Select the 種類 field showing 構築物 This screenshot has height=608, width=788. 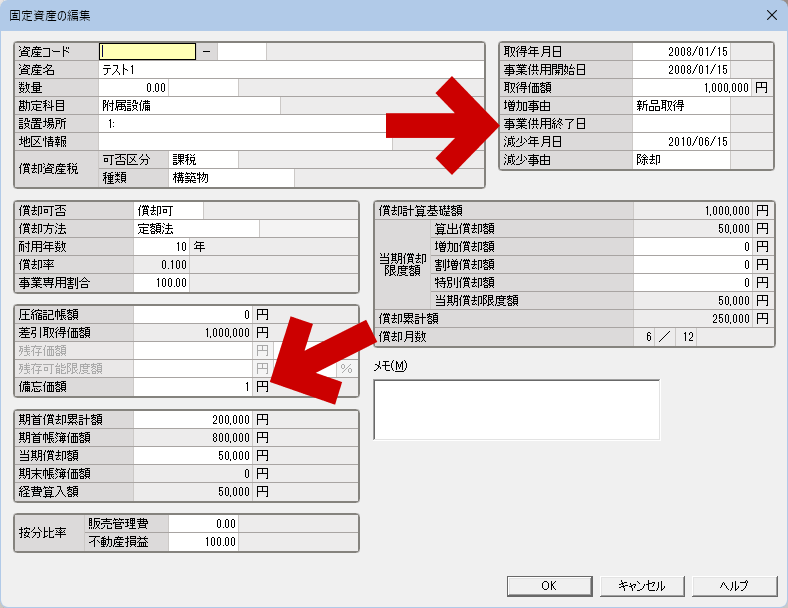coord(231,178)
